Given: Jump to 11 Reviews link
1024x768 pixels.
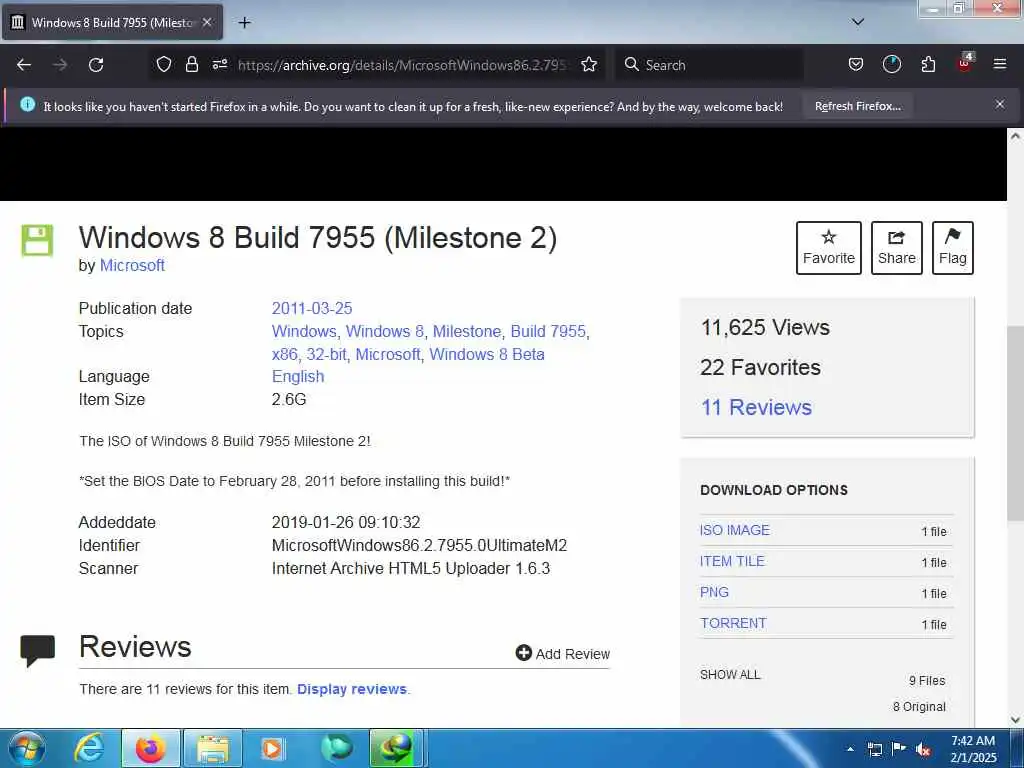Looking at the screenshot, I should pyautogui.click(x=756, y=407).
